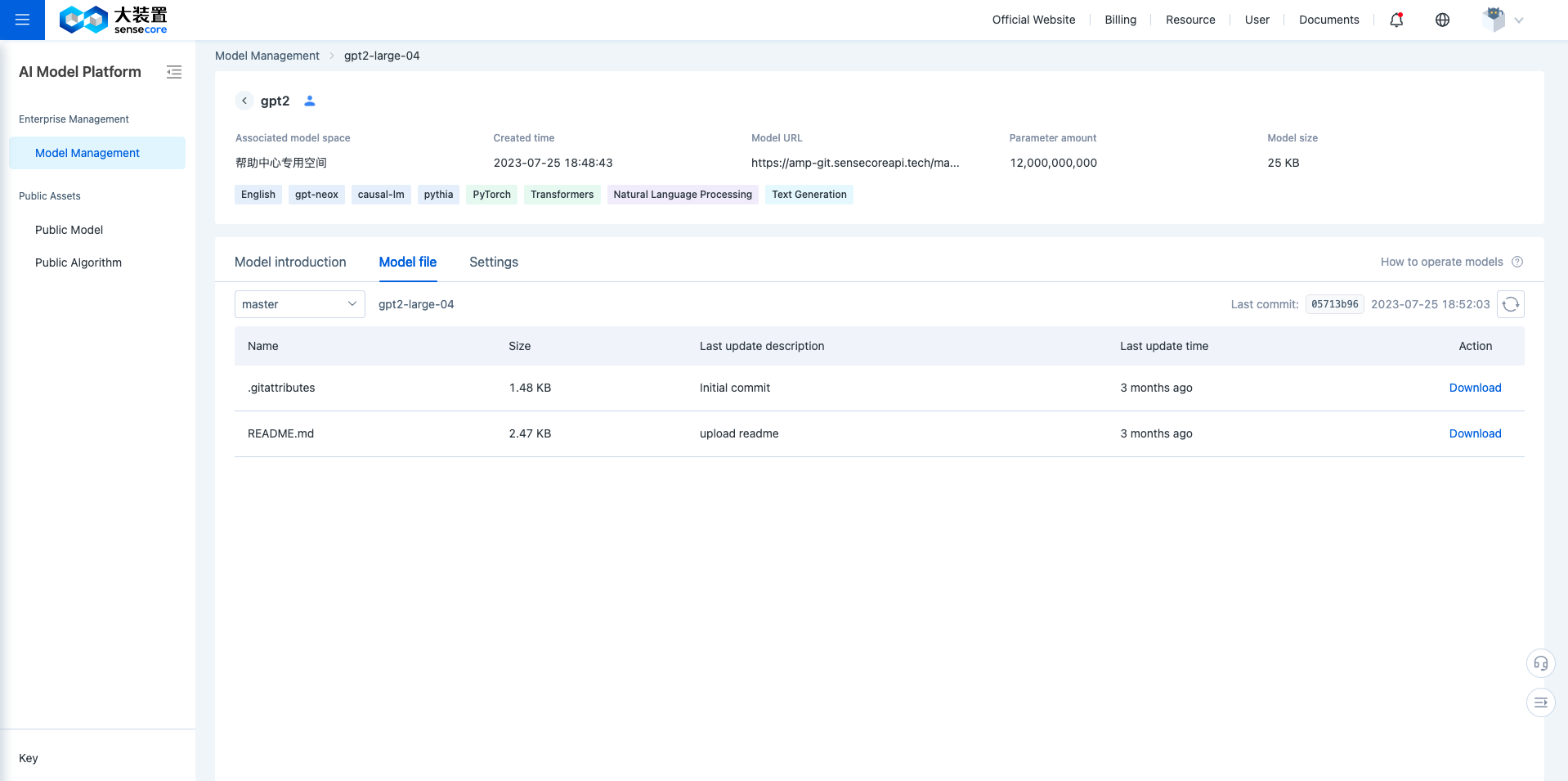Click the causal-lm tag

click(x=381, y=195)
